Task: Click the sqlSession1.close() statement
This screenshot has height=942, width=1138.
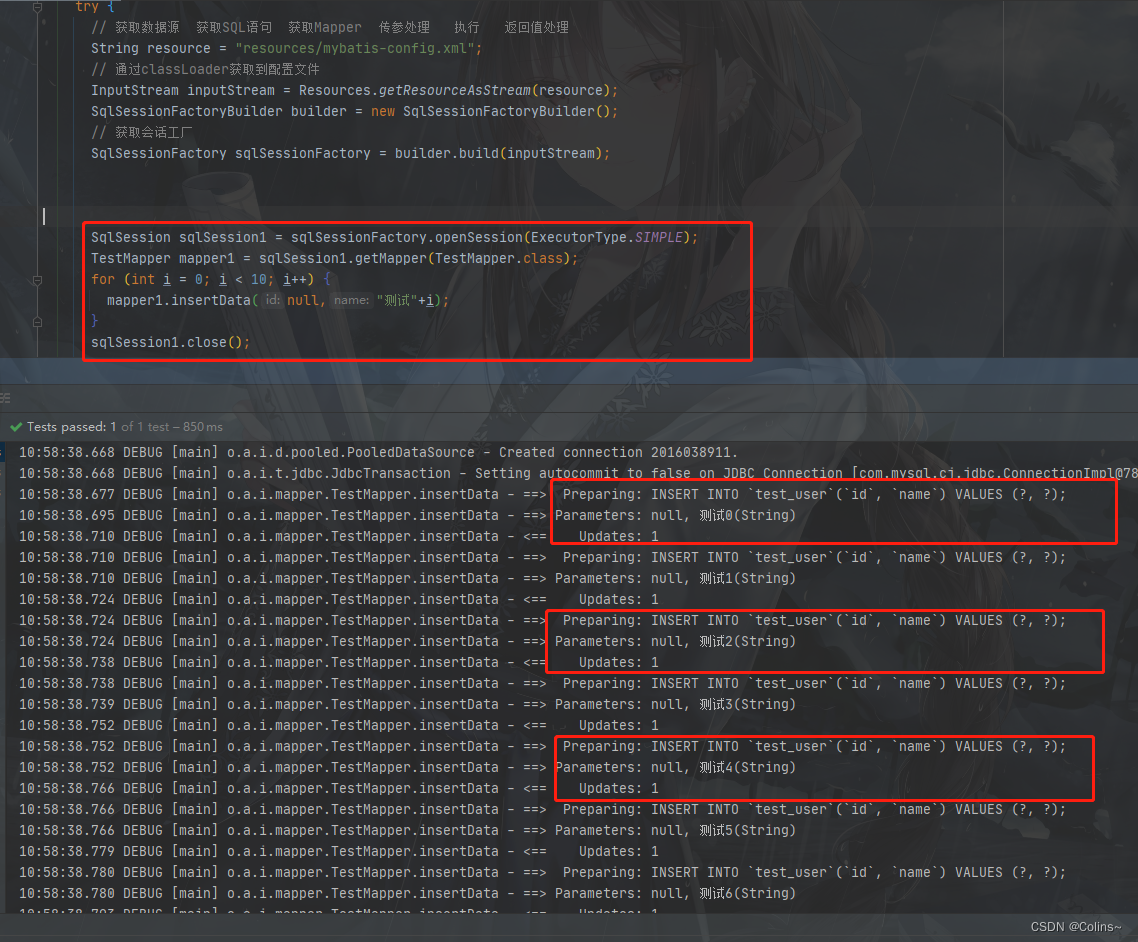Action: tap(171, 343)
